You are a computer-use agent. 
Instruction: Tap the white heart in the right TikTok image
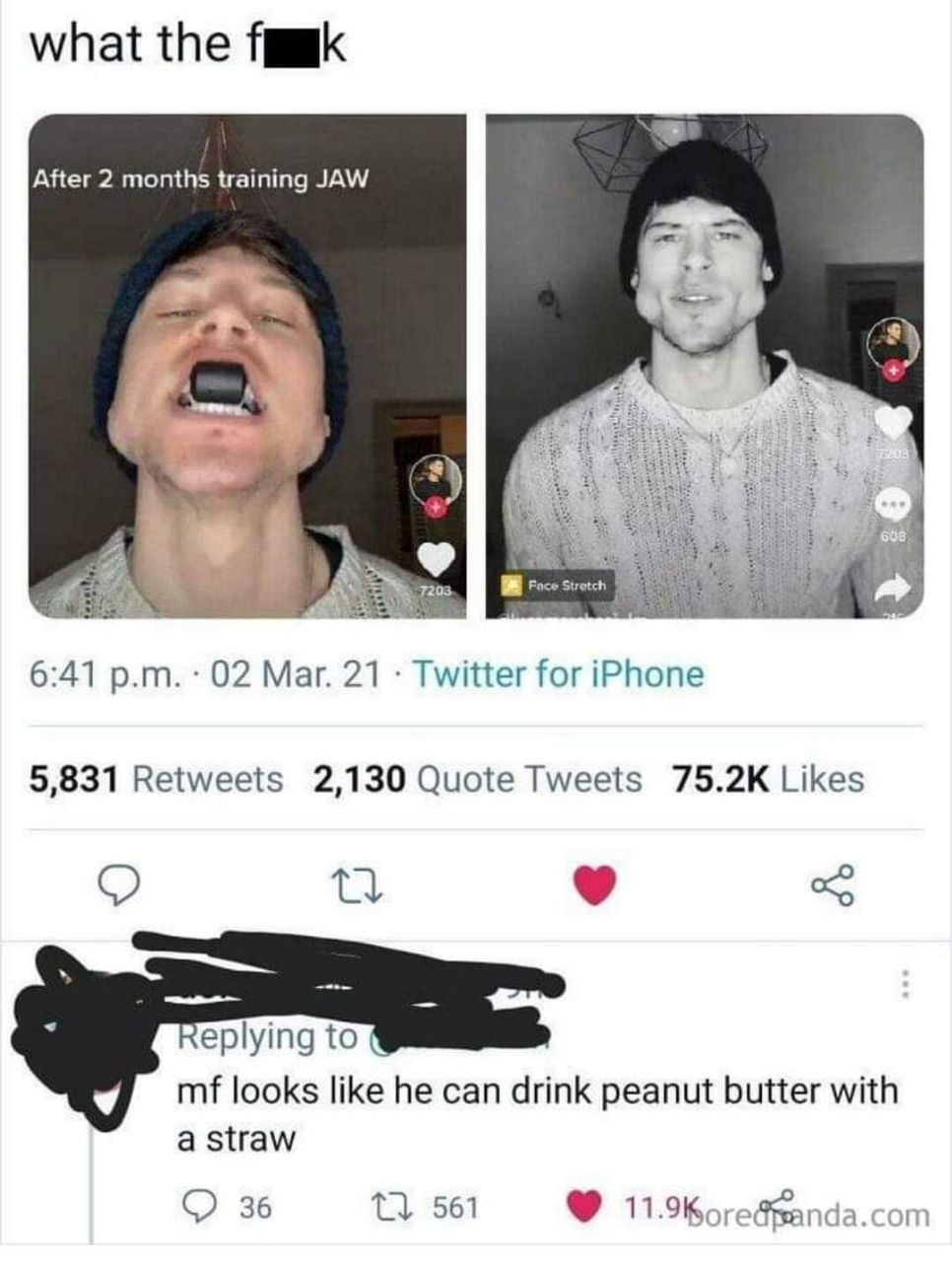pos(894,422)
